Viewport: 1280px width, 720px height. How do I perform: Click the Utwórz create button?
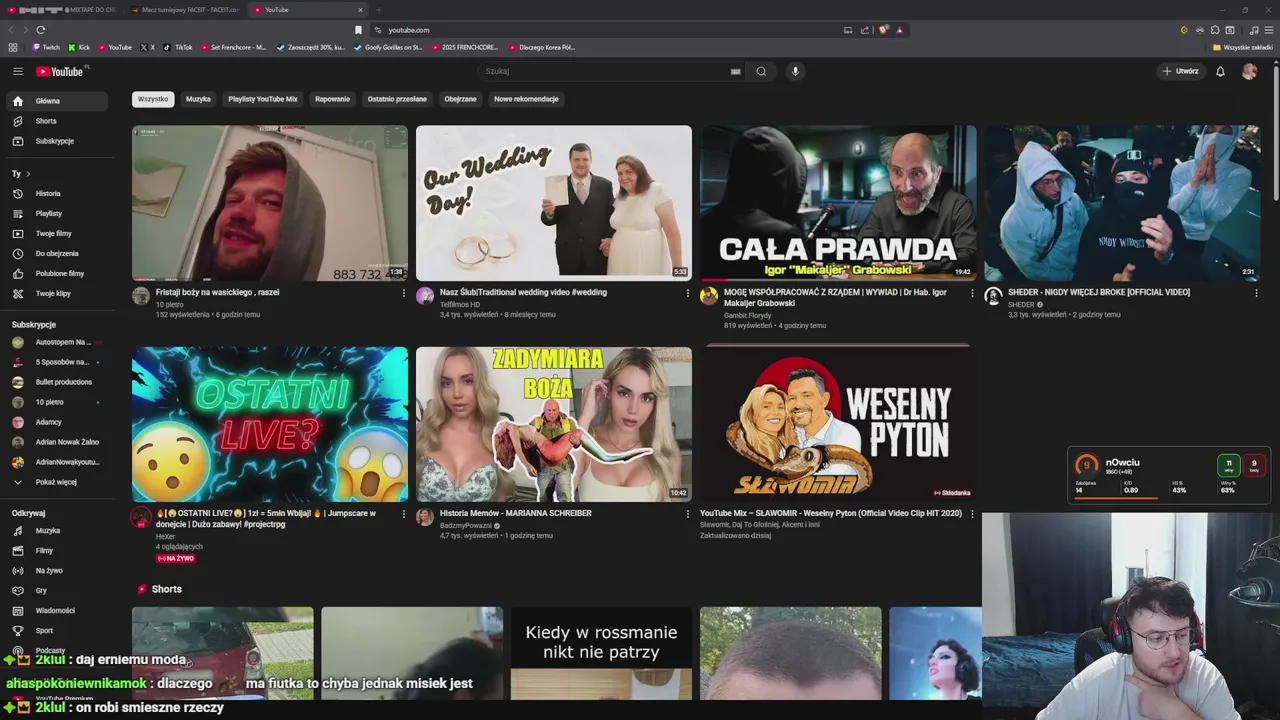click(1180, 71)
